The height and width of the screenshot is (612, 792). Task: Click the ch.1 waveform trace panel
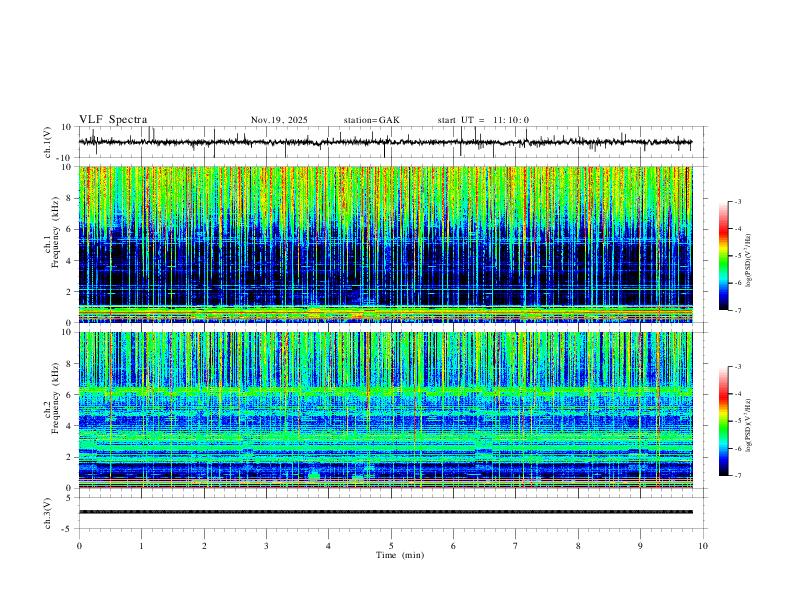click(393, 142)
